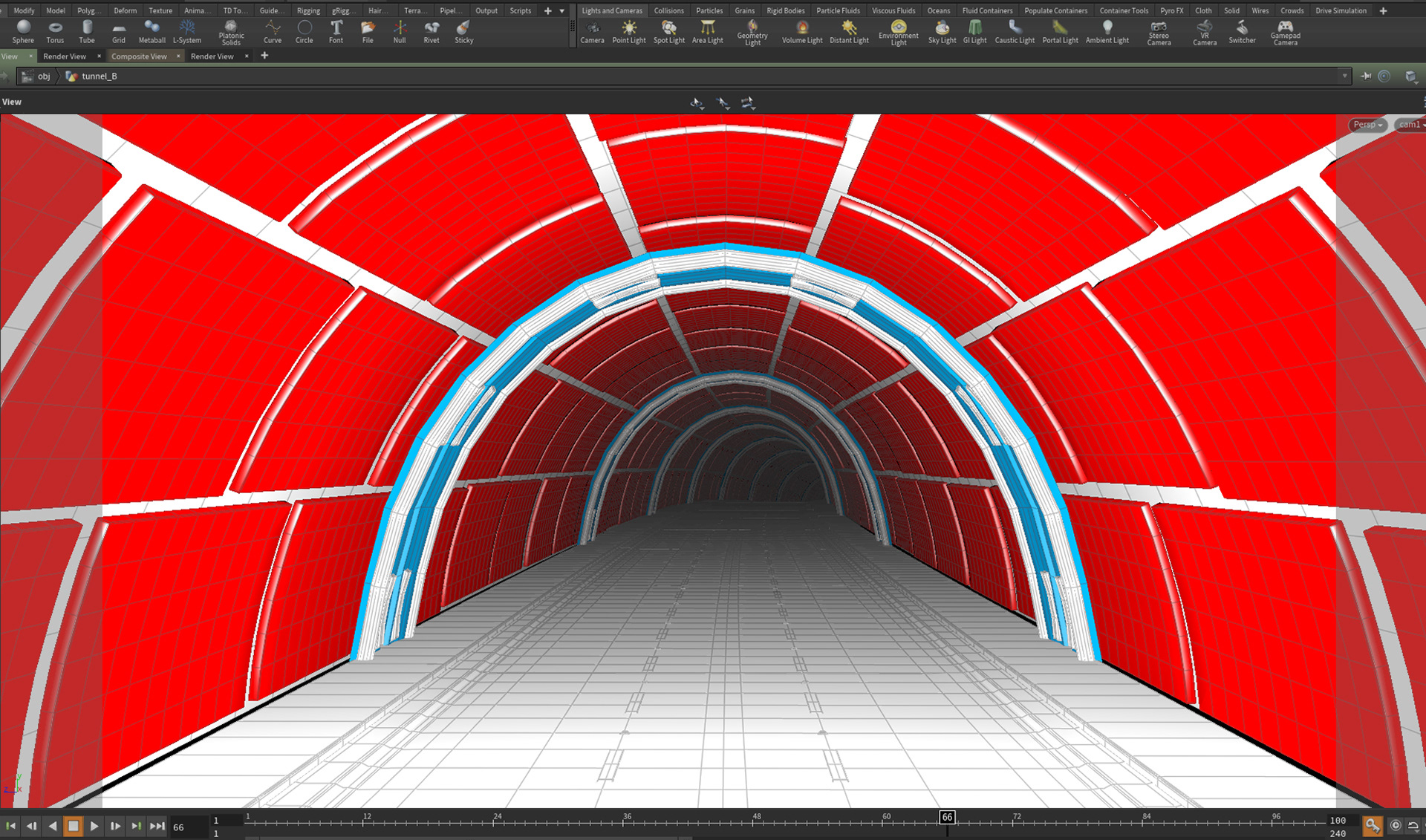Open the Rigging shelf tab

(308, 11)
